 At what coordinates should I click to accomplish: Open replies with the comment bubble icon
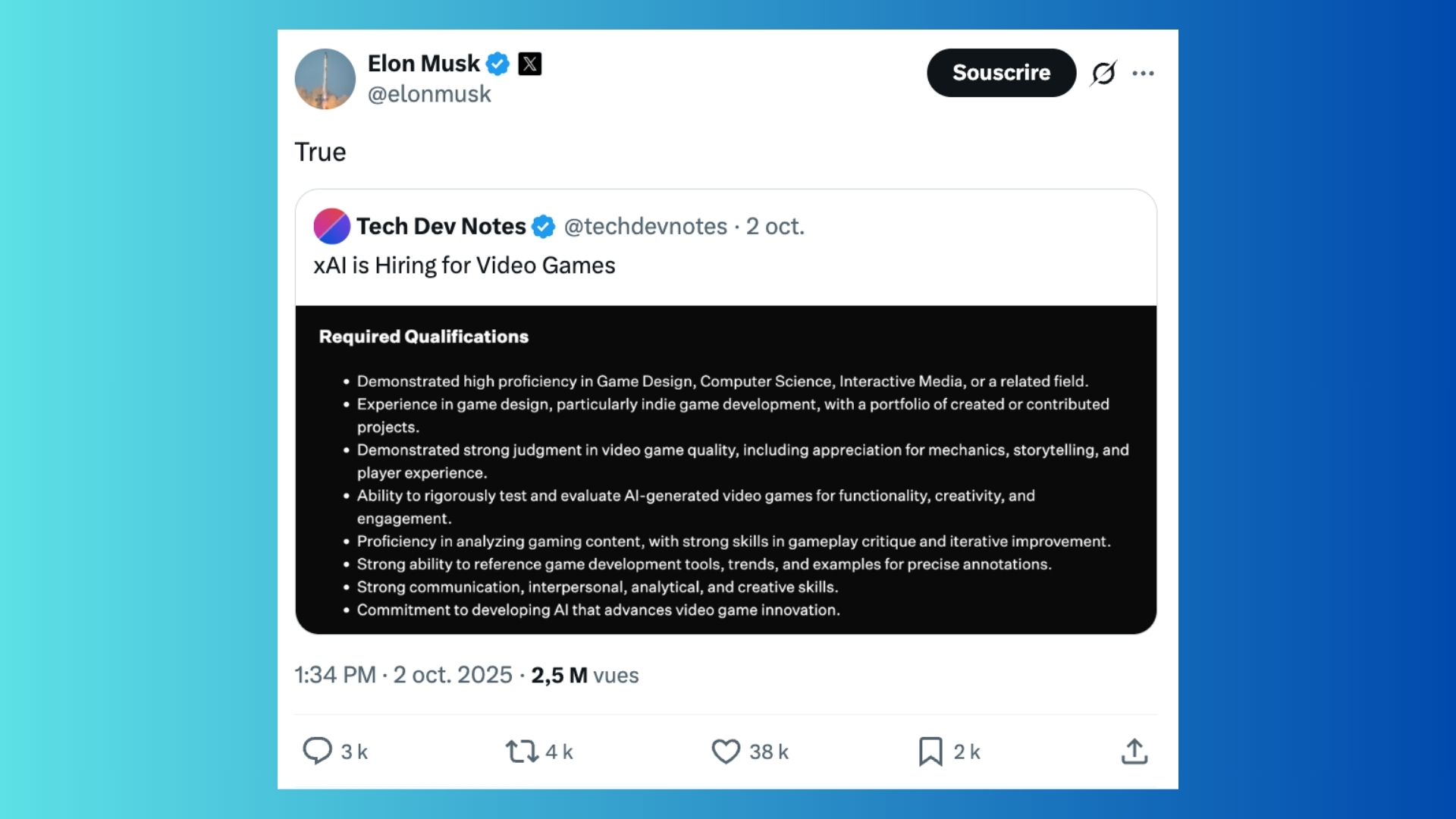click(319, 752)
